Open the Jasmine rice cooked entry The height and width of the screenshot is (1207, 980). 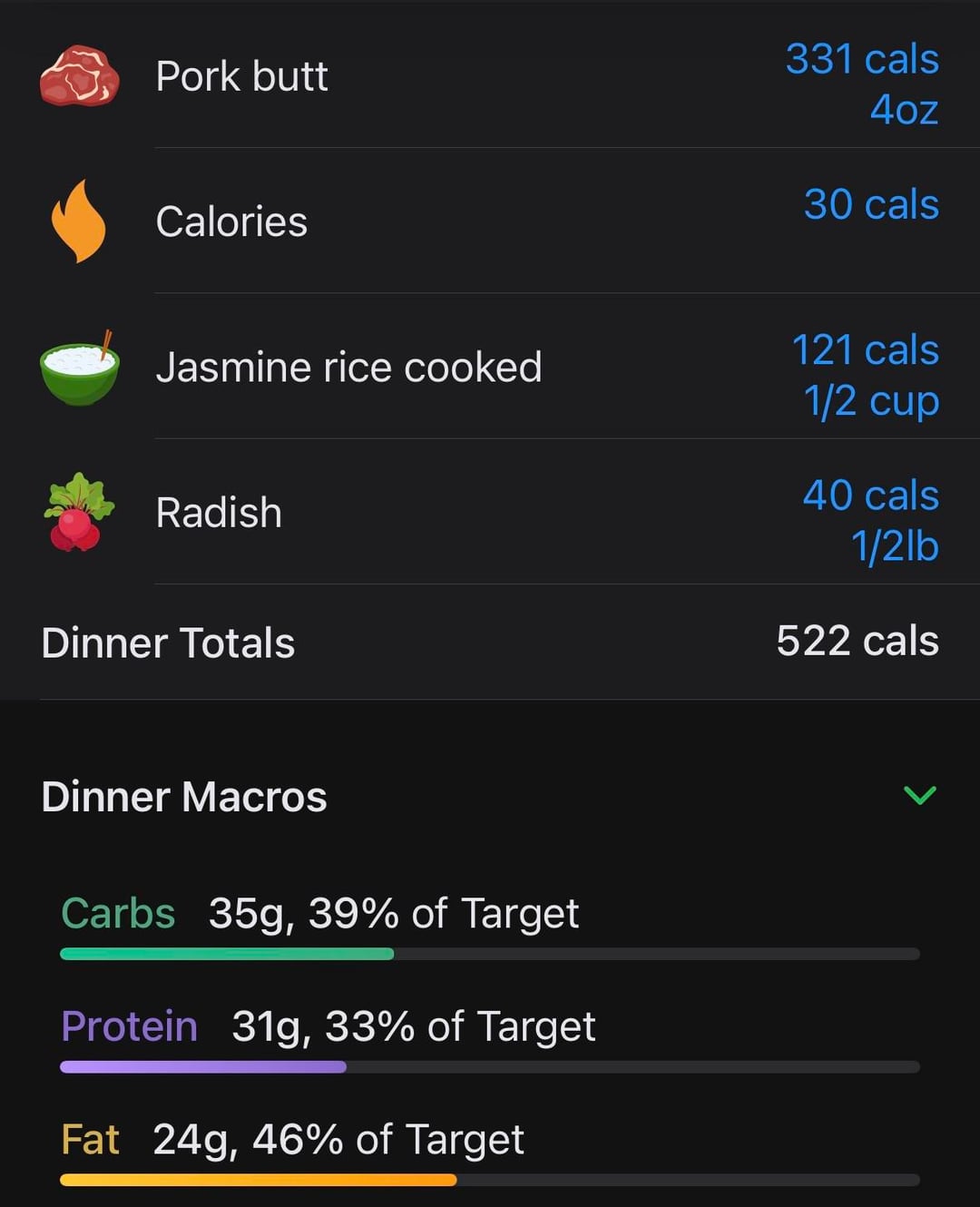pyautogui.click(x=348, y=368)
